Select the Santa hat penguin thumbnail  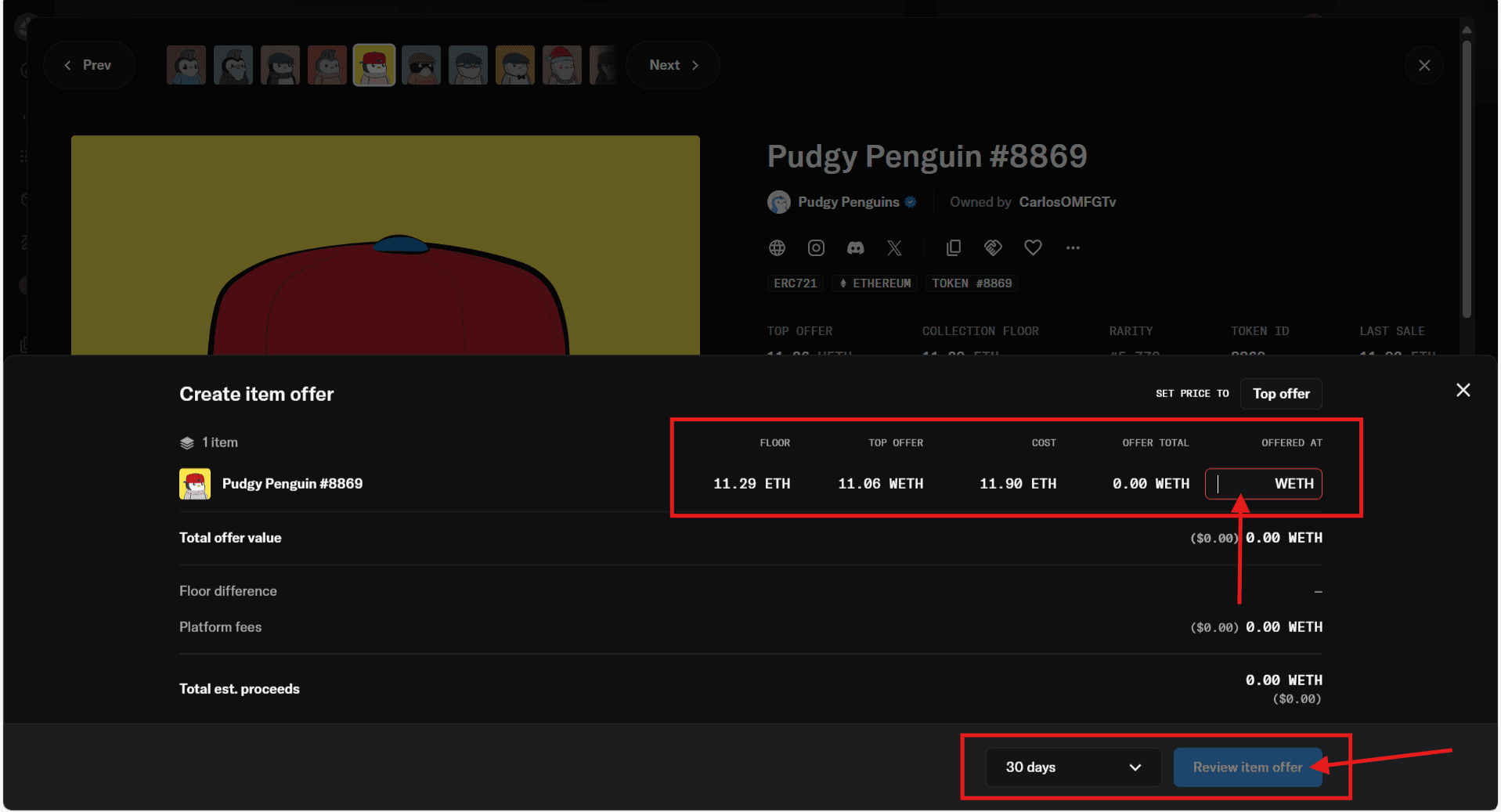click(562, 65)
